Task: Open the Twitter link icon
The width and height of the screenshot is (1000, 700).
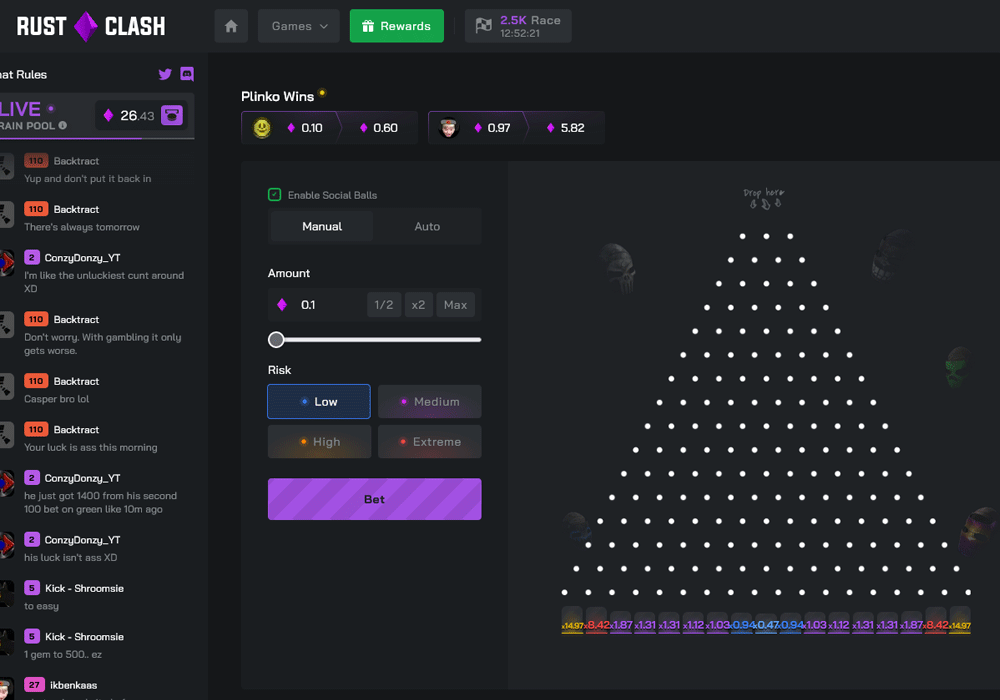Action: click(x=165, y=74)
